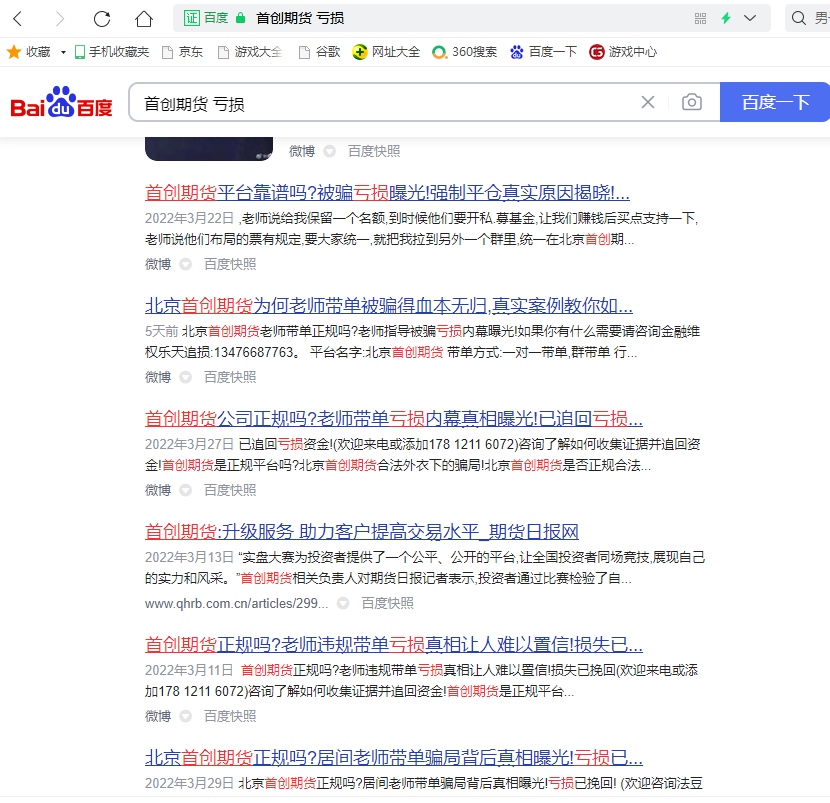This screenshot has height=803, width=830.
Task: Open result 首创期货正规吗?老师违规带单亏损真相
Action: tap(394, 645)
